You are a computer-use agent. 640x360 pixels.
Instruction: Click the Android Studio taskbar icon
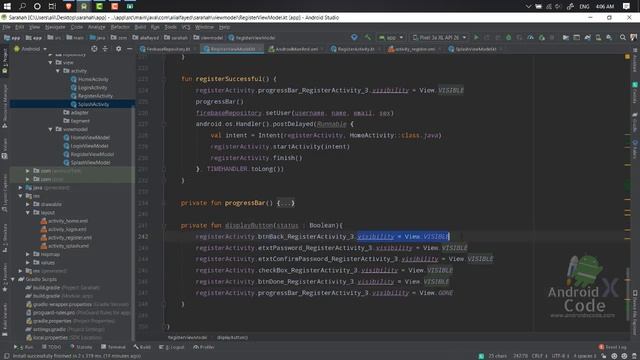tap(84, 6)
